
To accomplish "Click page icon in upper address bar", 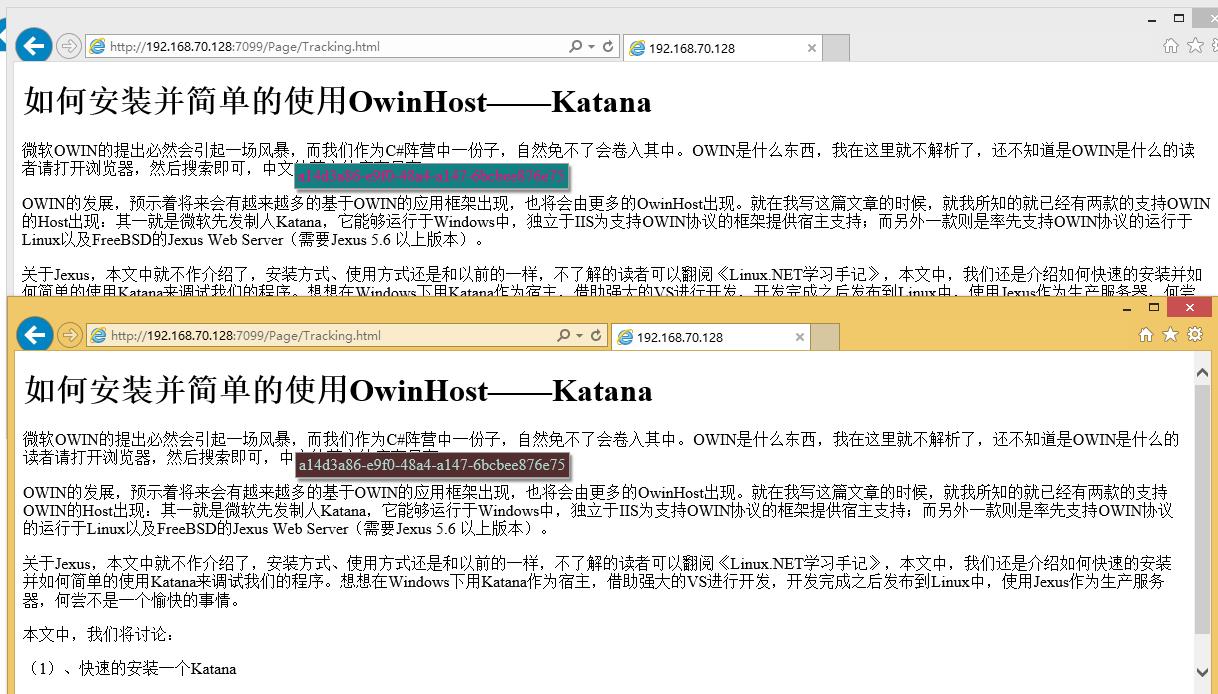I will [98, 46].
